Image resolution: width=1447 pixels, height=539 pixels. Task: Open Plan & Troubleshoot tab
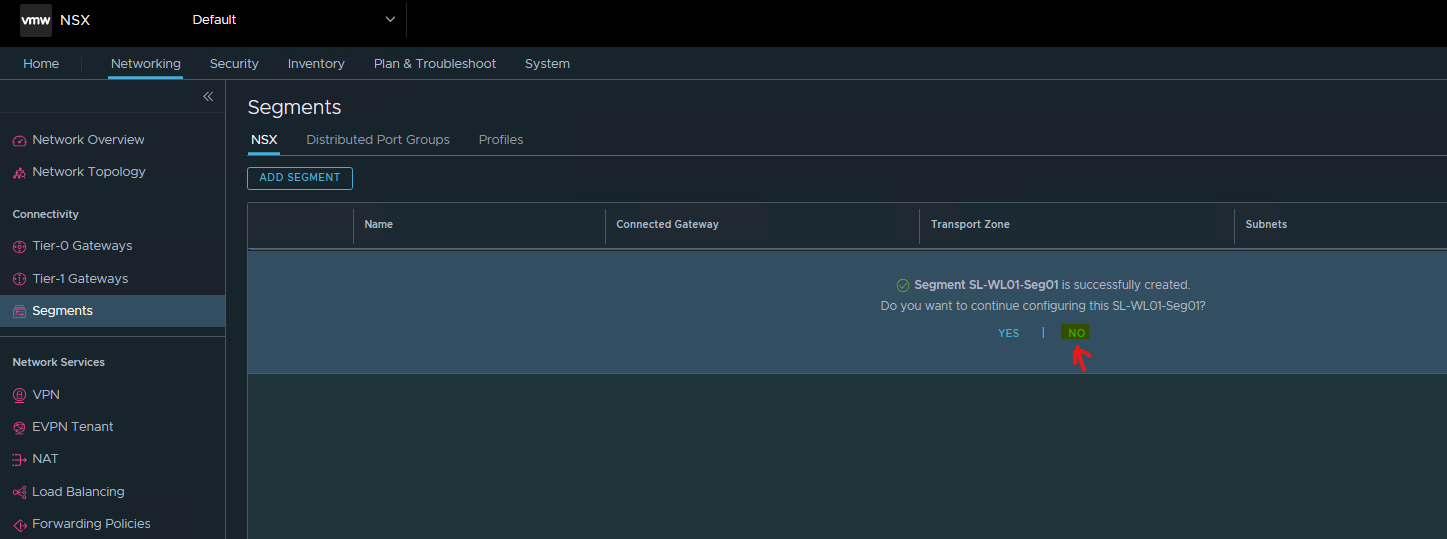(x=435, y=63)
